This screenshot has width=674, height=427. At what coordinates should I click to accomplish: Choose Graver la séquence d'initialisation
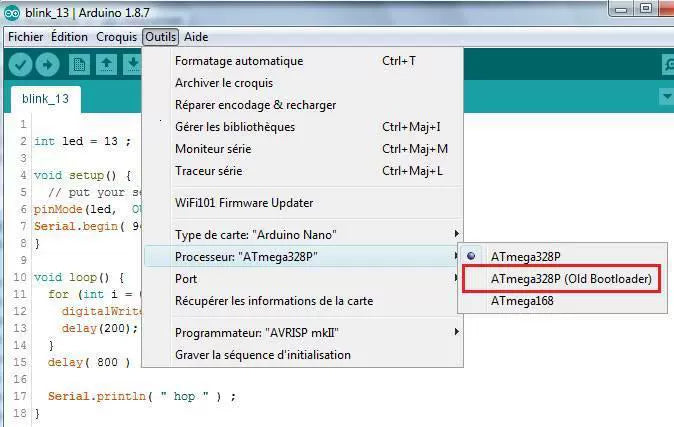point(303,355)
